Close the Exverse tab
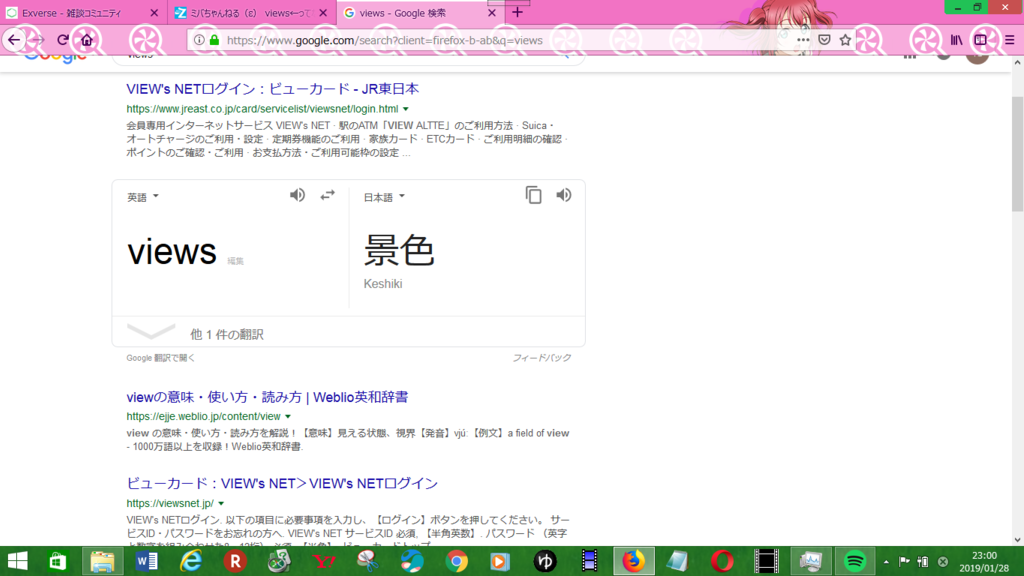 click(x=154, y=13)
